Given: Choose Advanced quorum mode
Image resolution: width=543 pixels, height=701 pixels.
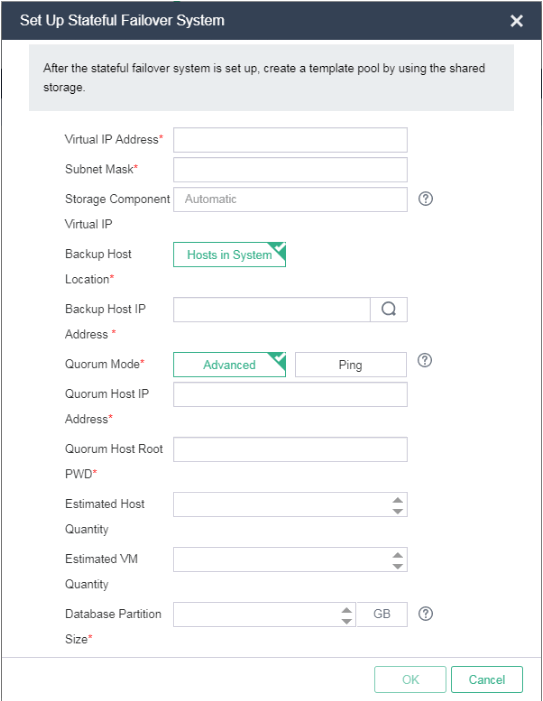Looking at the screenshot, I should [x=229, y=365].
